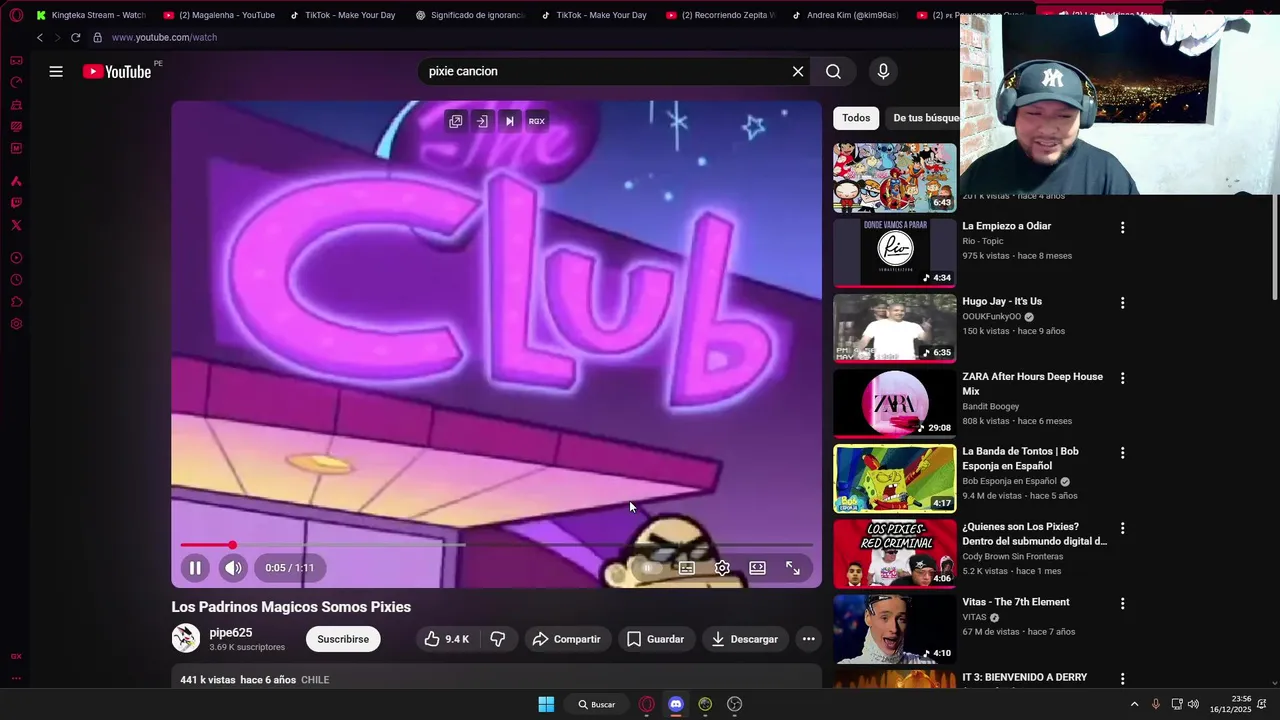Pop out video with detach icon
Image resolution: width=1280 pixels, height=720 pixels.
click(456, 121)
